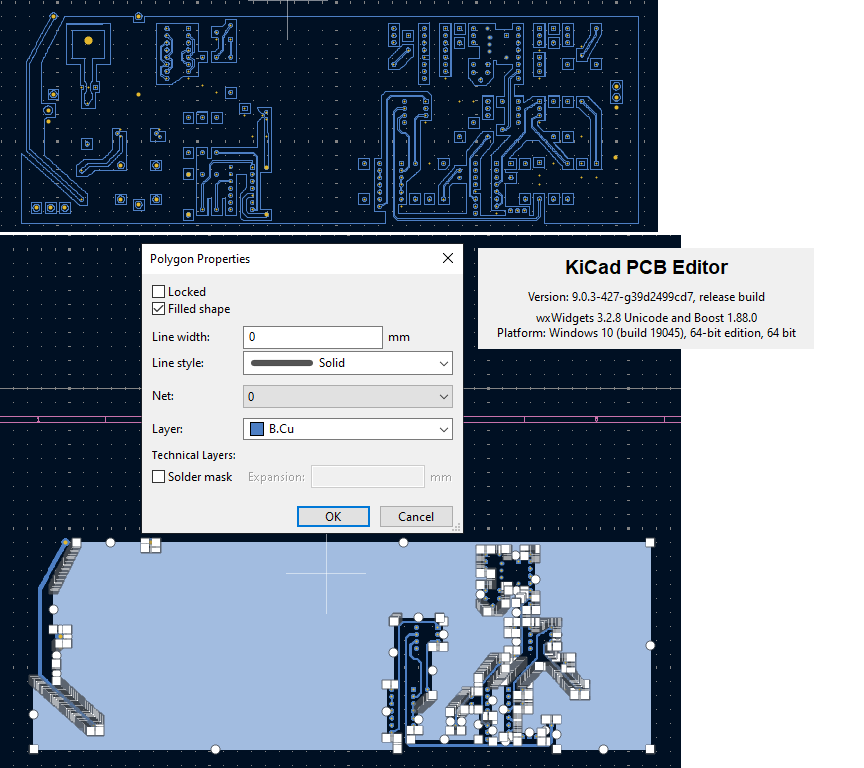
Task: Click the Line width input field
Action: tap(312, 337)
